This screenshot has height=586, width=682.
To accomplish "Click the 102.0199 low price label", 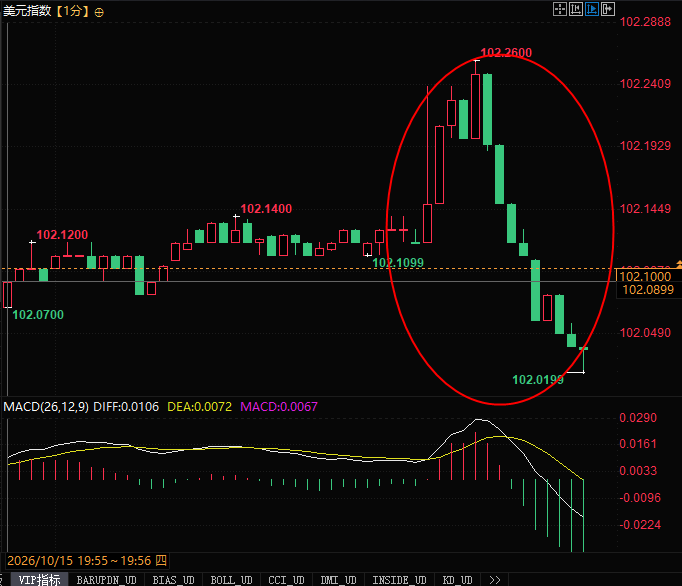I will tap(538, 380).
